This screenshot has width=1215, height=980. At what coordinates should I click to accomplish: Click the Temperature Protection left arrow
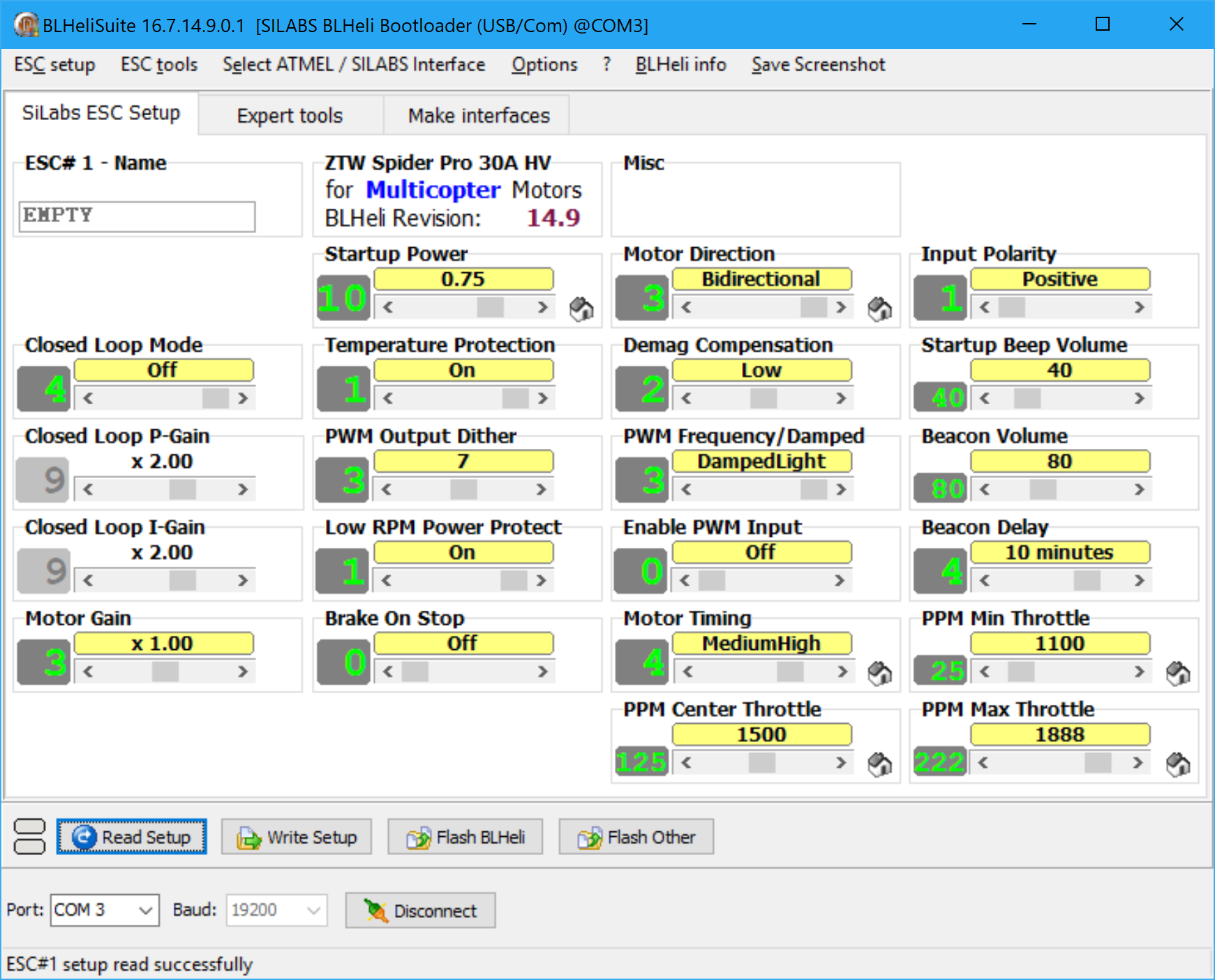click(387, 399)
